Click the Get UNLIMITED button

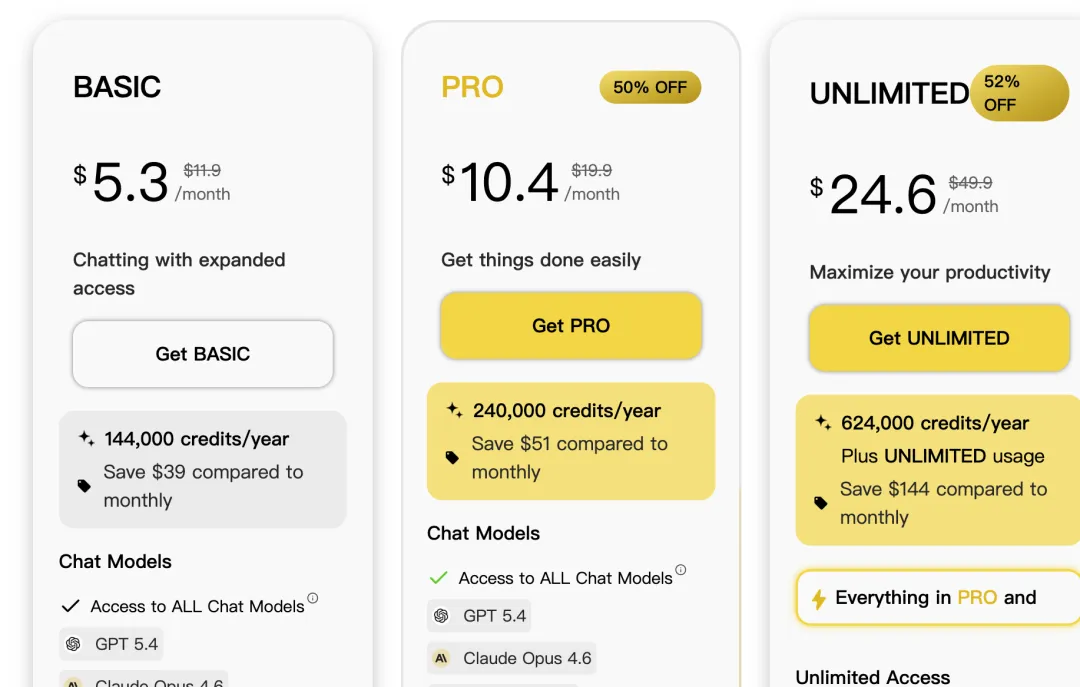pos(939,338)
